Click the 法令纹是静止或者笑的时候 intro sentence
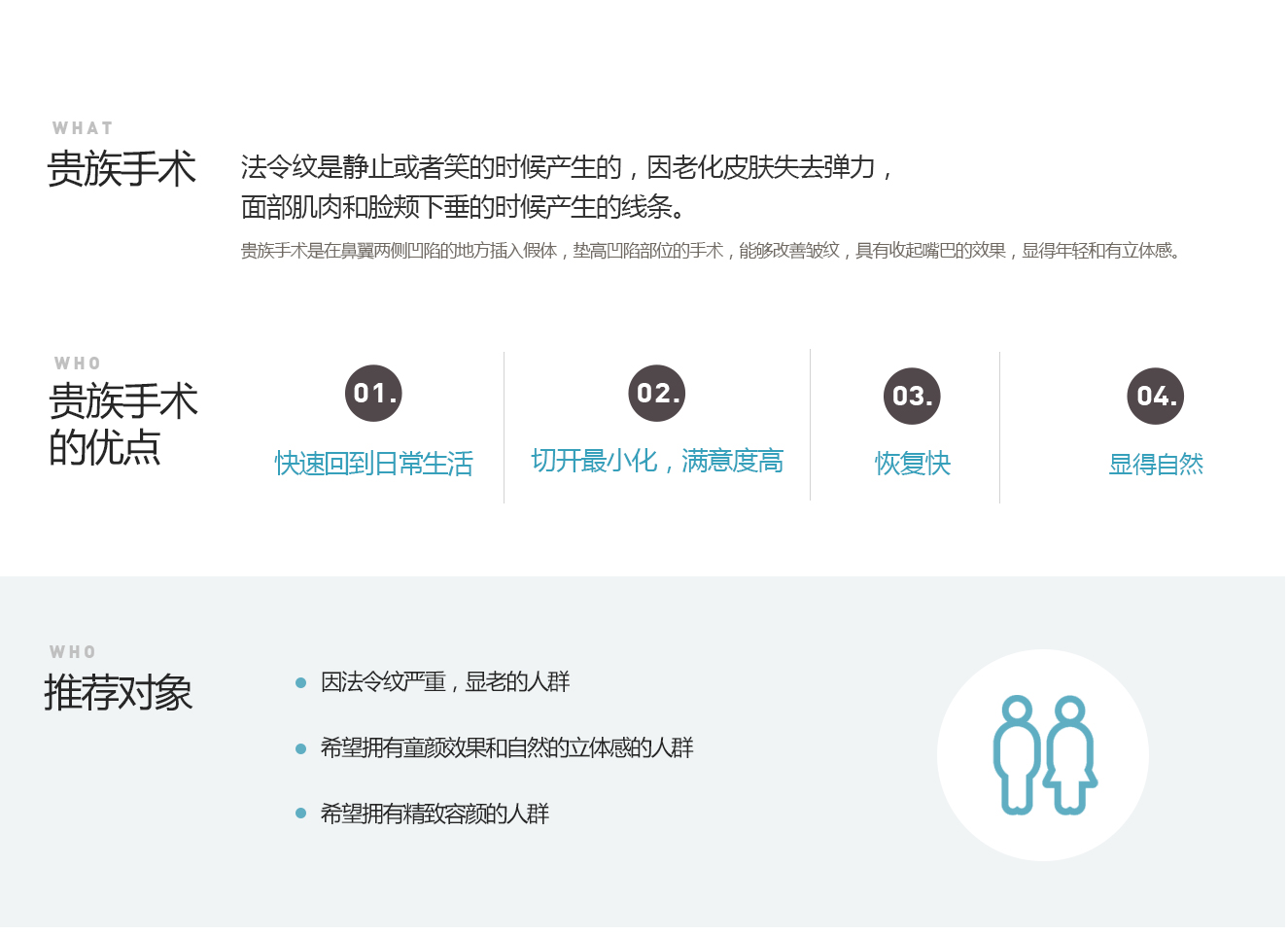The image size is (1288, 936). tap(567, 187)
